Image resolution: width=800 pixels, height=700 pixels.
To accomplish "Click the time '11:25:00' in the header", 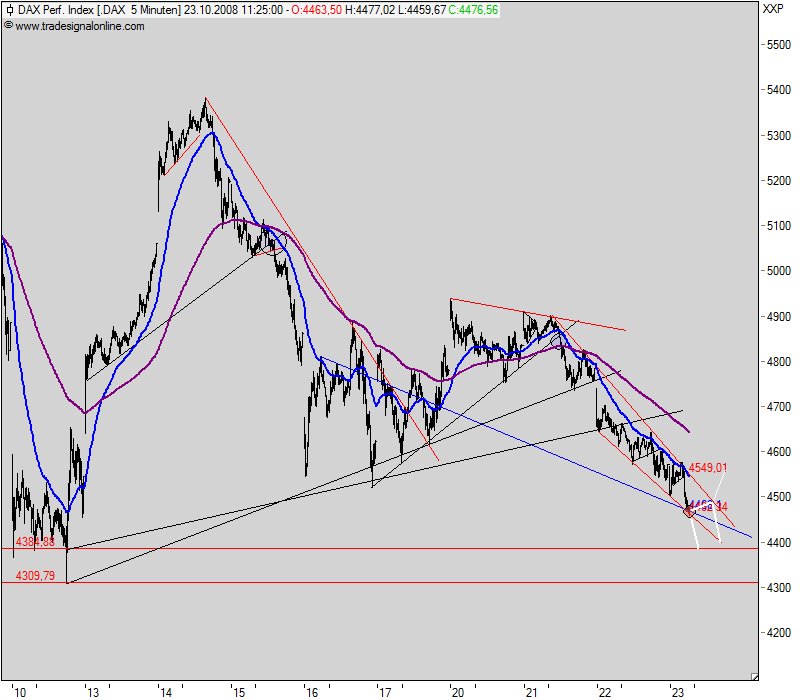I will click(x=262, y=10).
